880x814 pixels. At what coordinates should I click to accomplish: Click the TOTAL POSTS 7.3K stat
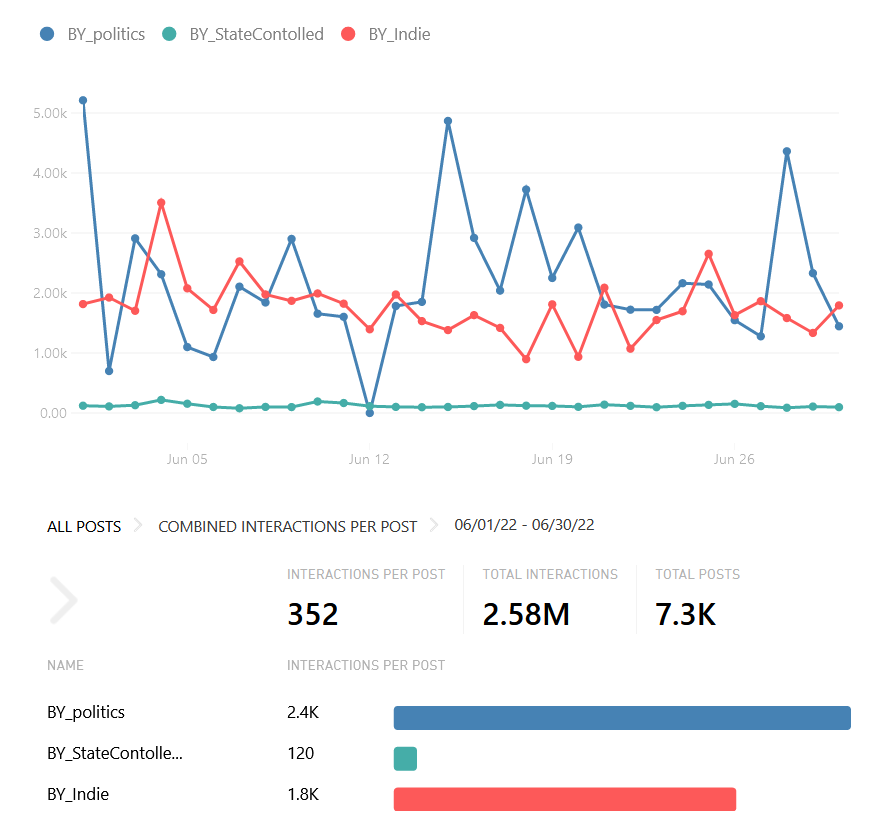point(685,614)
